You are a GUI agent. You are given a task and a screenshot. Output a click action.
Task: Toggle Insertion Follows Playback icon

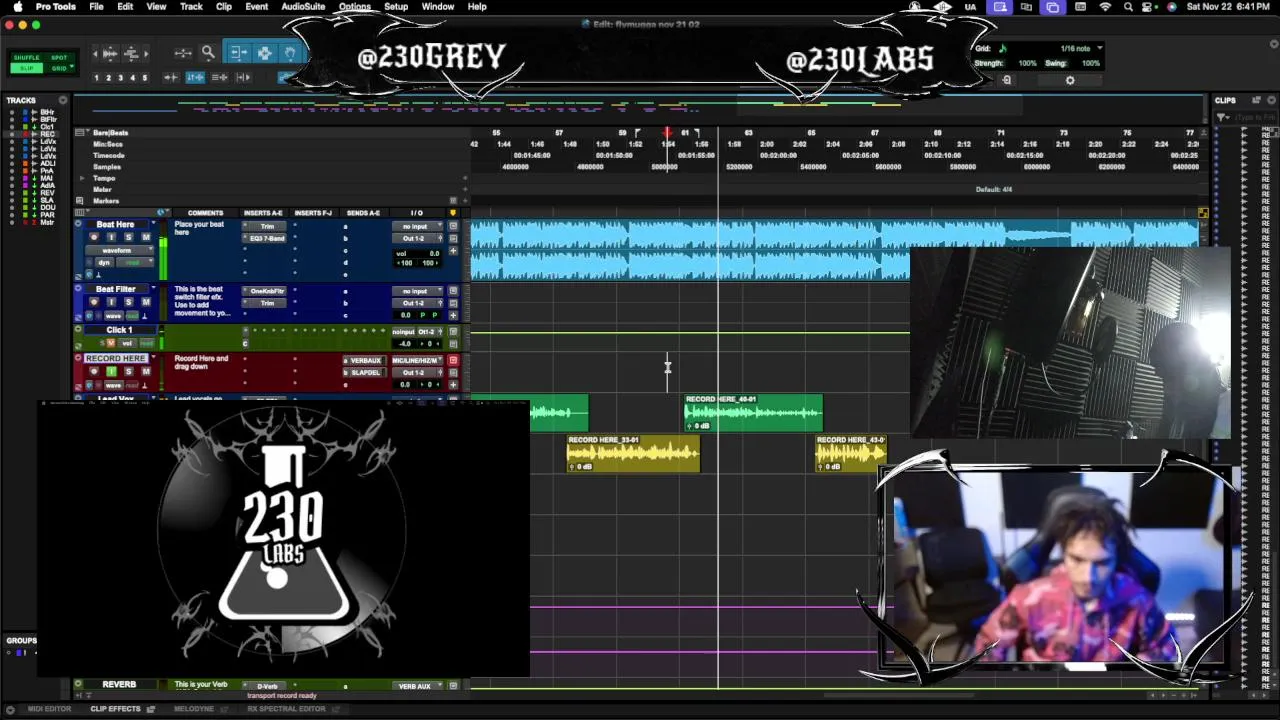point(243,77)
